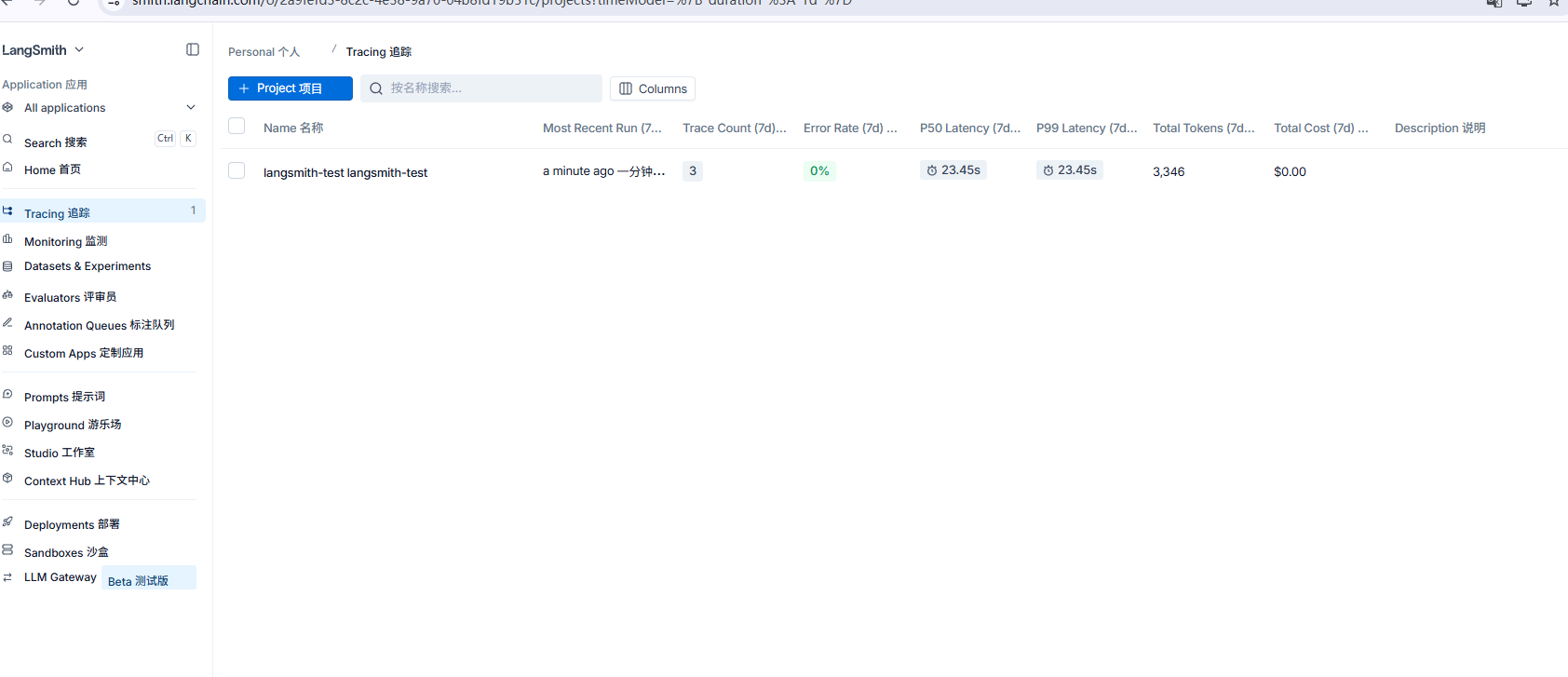Screen dimensions: 1568x677
Task: Click the Custom Apps grid icon
Action: click(x=7, y=351)
